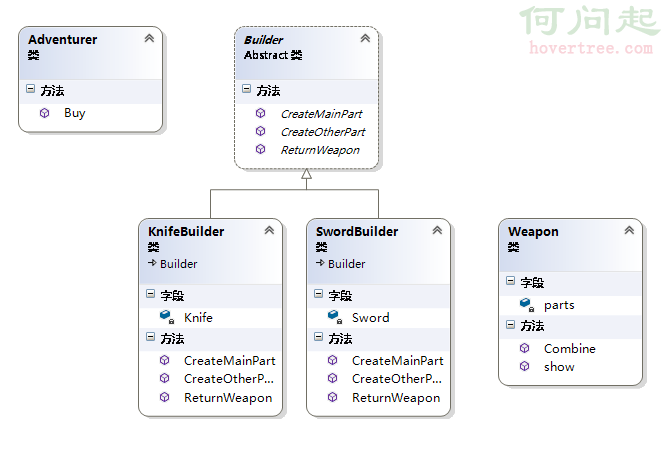Image resolution: width=668 pixels, height=454 pixels.
Task: Collapse Builder methods section minus box
Action: [x=246, y=89]
